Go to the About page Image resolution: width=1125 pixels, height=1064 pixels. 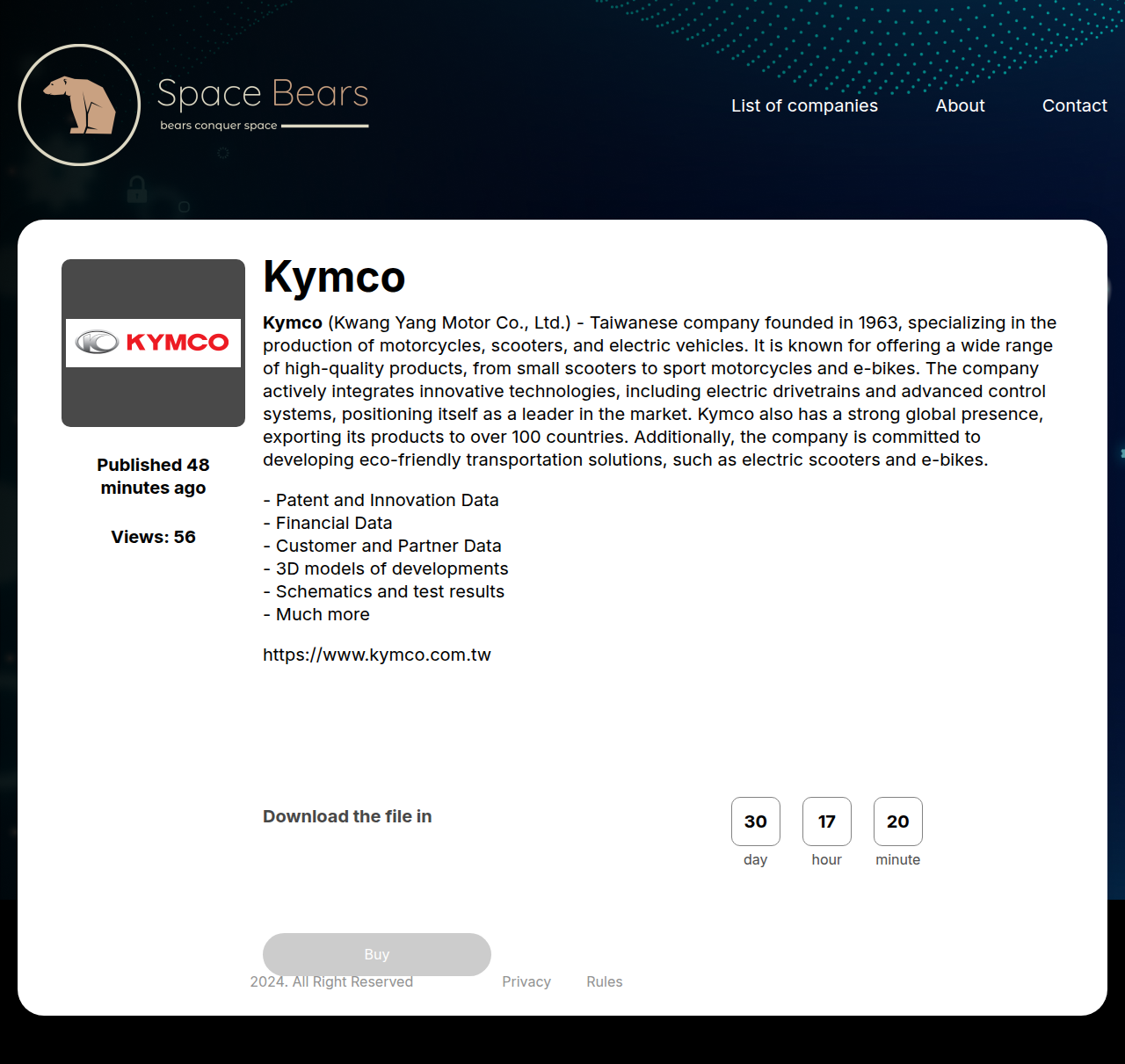pyautogui.click(x=960, y=105)
